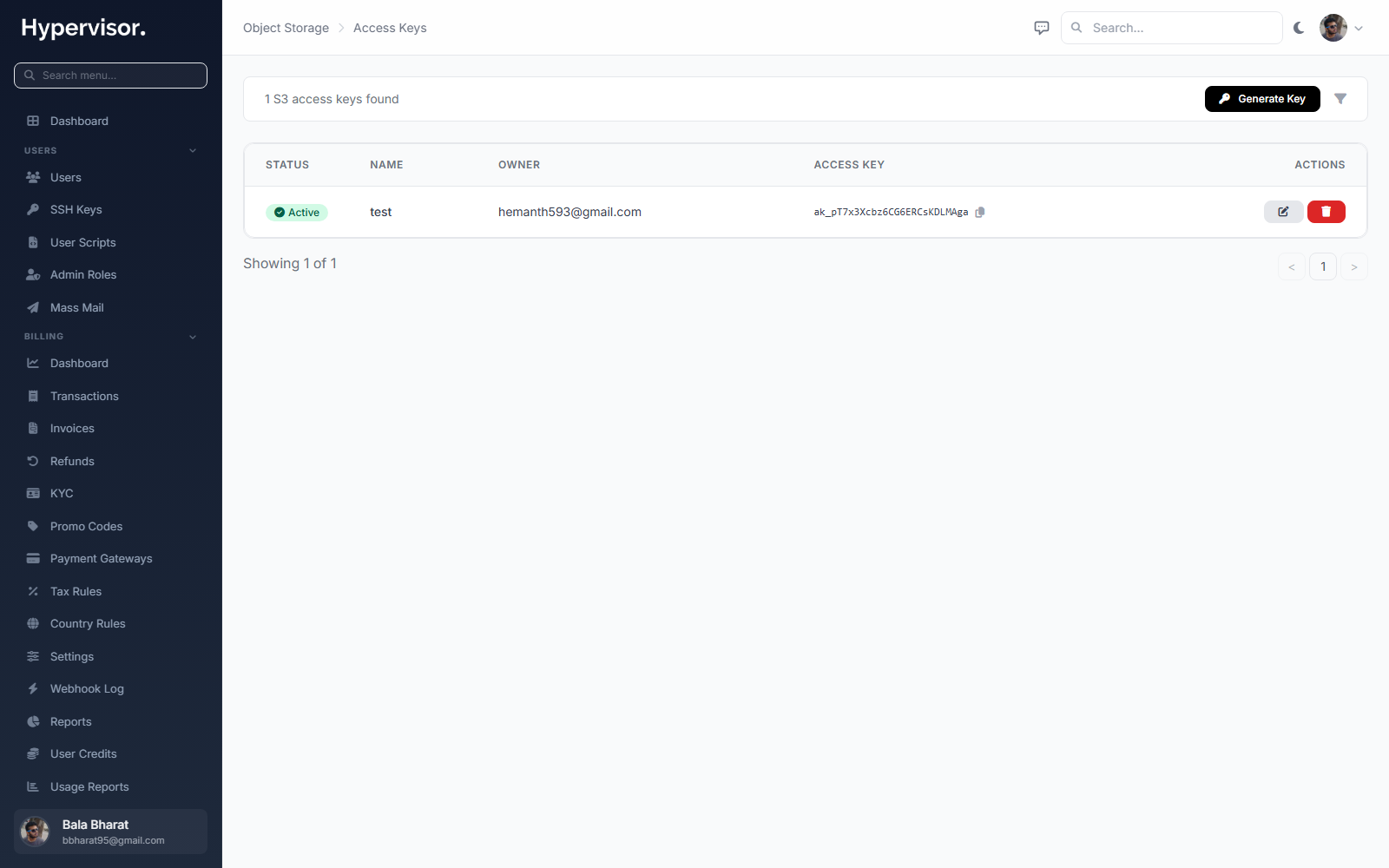Click the Settings sliders icon
Viewport: 1389px width, 868px height.
(33, 656)
